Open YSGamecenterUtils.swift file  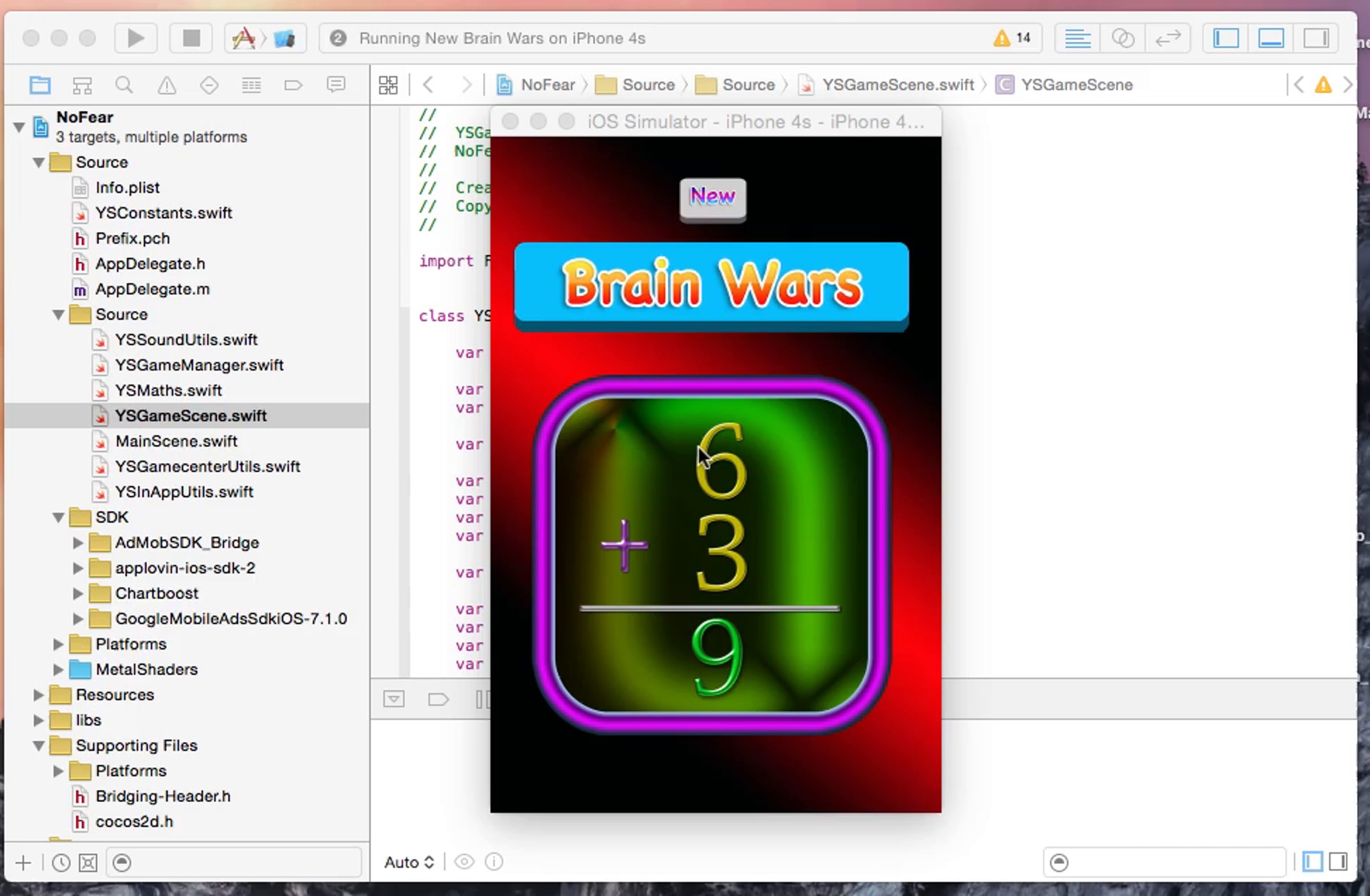pyautogui.click(x=207, y=466)
